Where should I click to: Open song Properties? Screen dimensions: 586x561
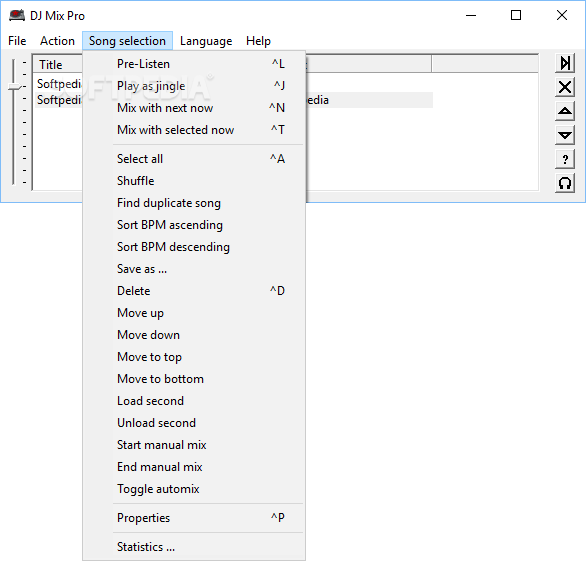194,518
